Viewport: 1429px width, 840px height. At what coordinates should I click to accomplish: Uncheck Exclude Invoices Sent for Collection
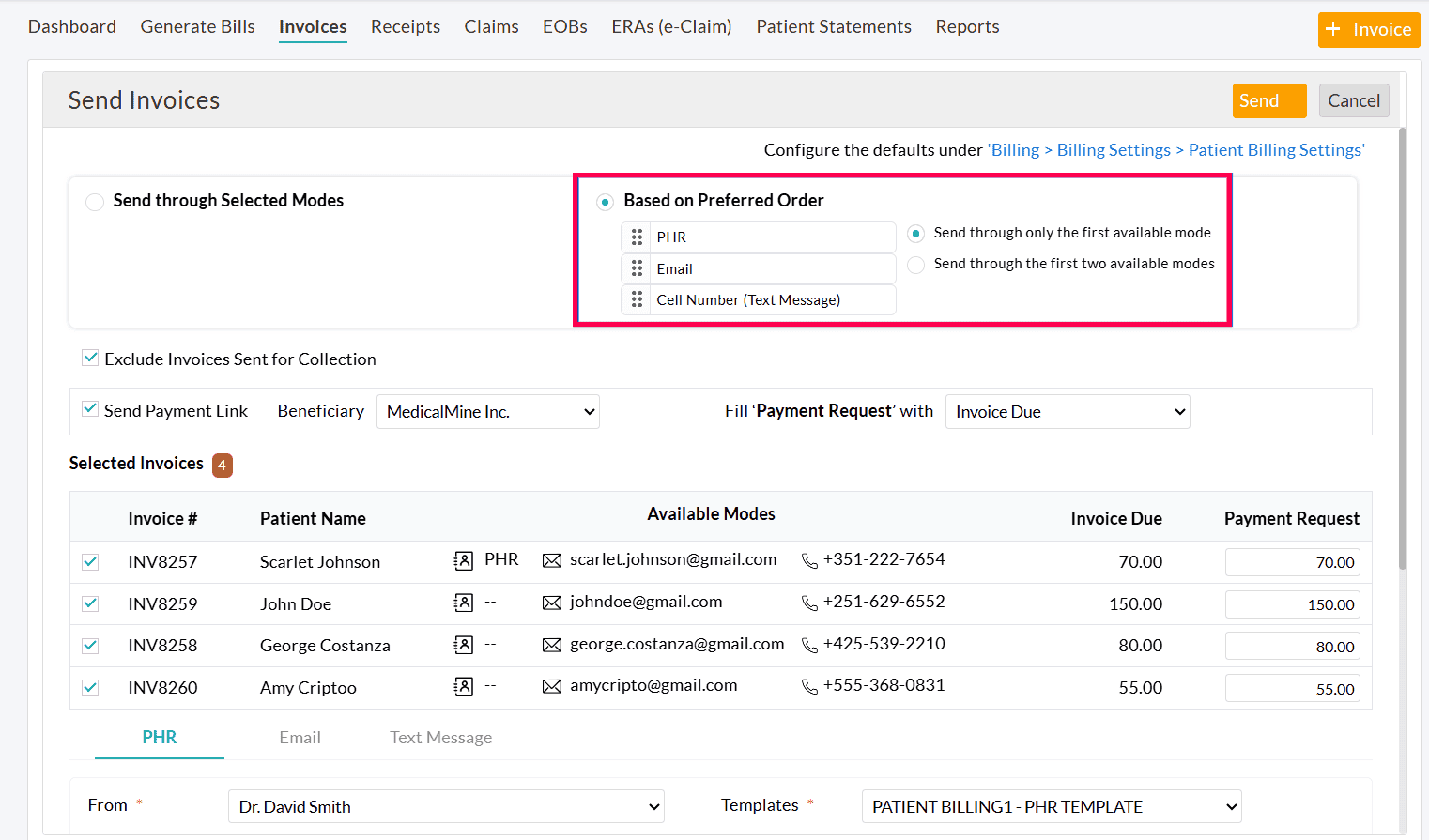click(90, 358)
